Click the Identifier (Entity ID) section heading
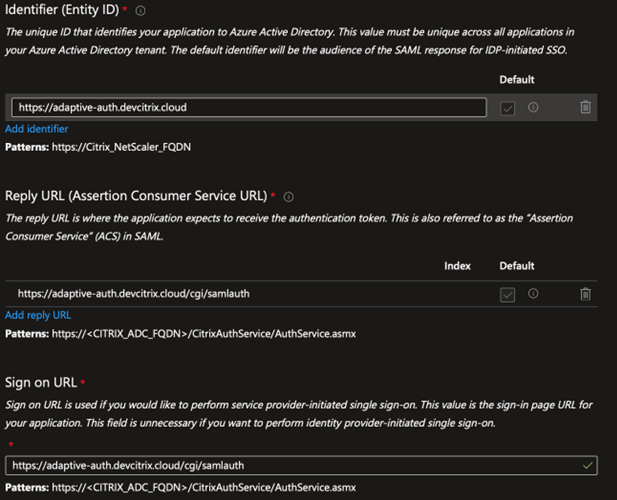Screen dimensions: 617x500 (60, 11)
